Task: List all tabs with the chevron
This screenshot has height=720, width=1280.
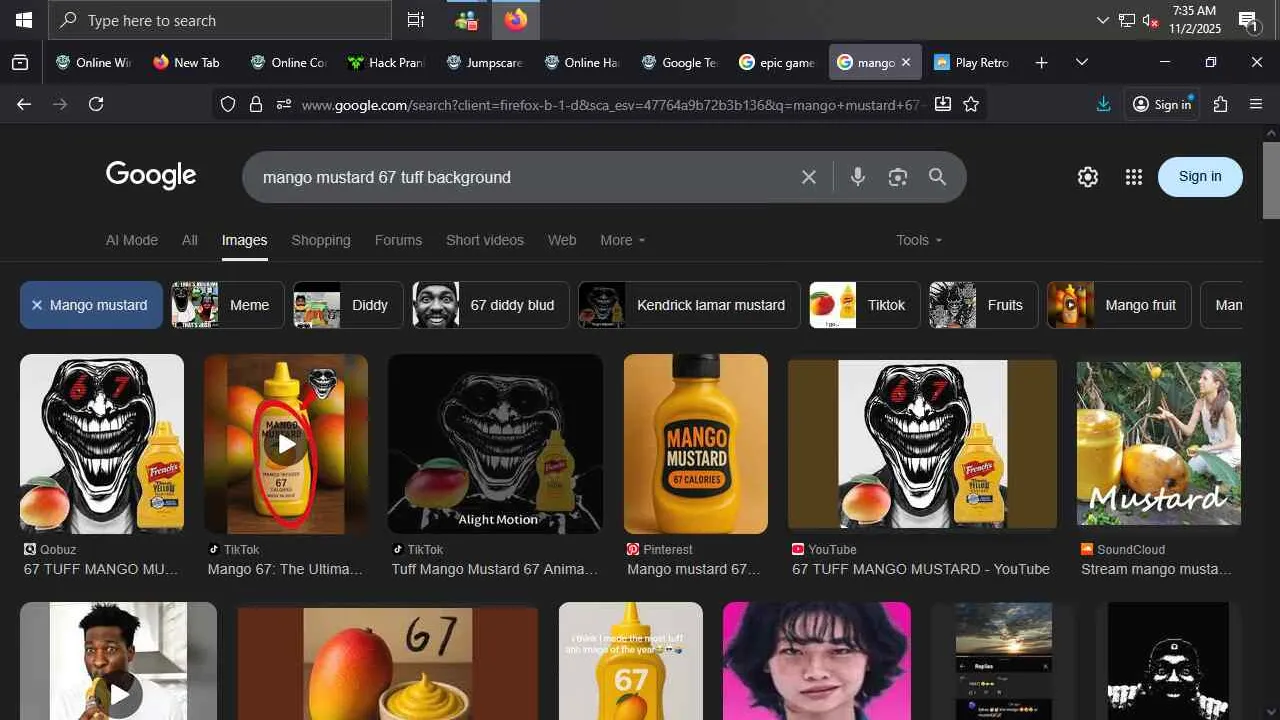Action: pyautogui.click(x=1081, y=62)
